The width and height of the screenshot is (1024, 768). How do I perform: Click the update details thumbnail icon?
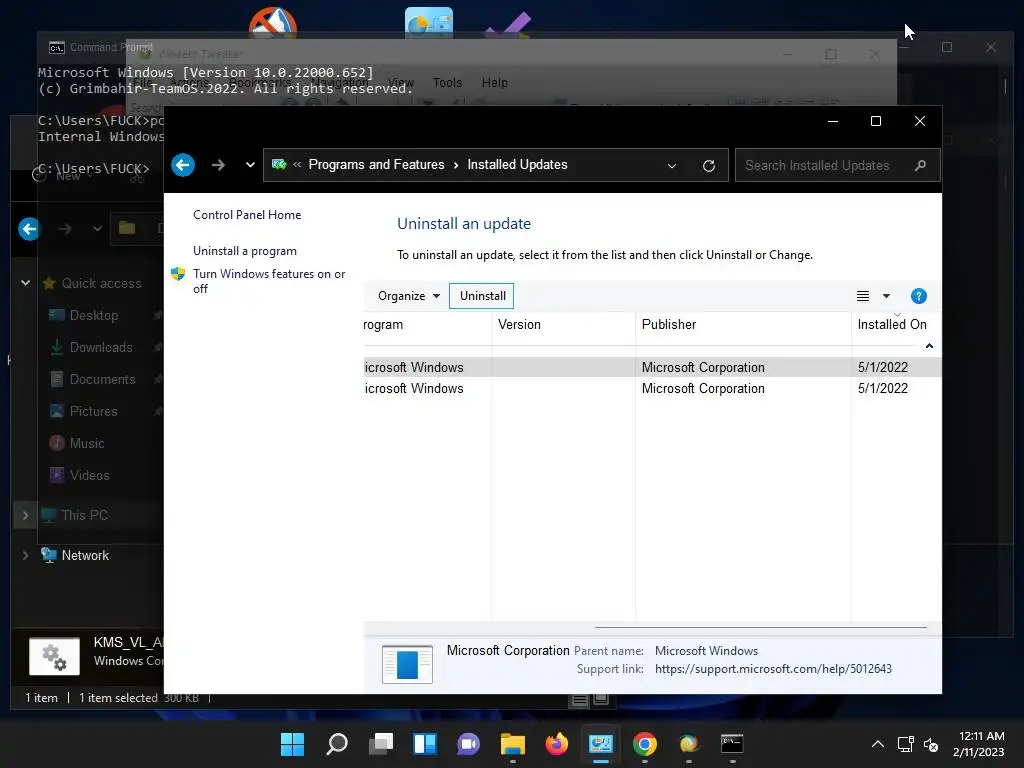[x=407, y=664]
